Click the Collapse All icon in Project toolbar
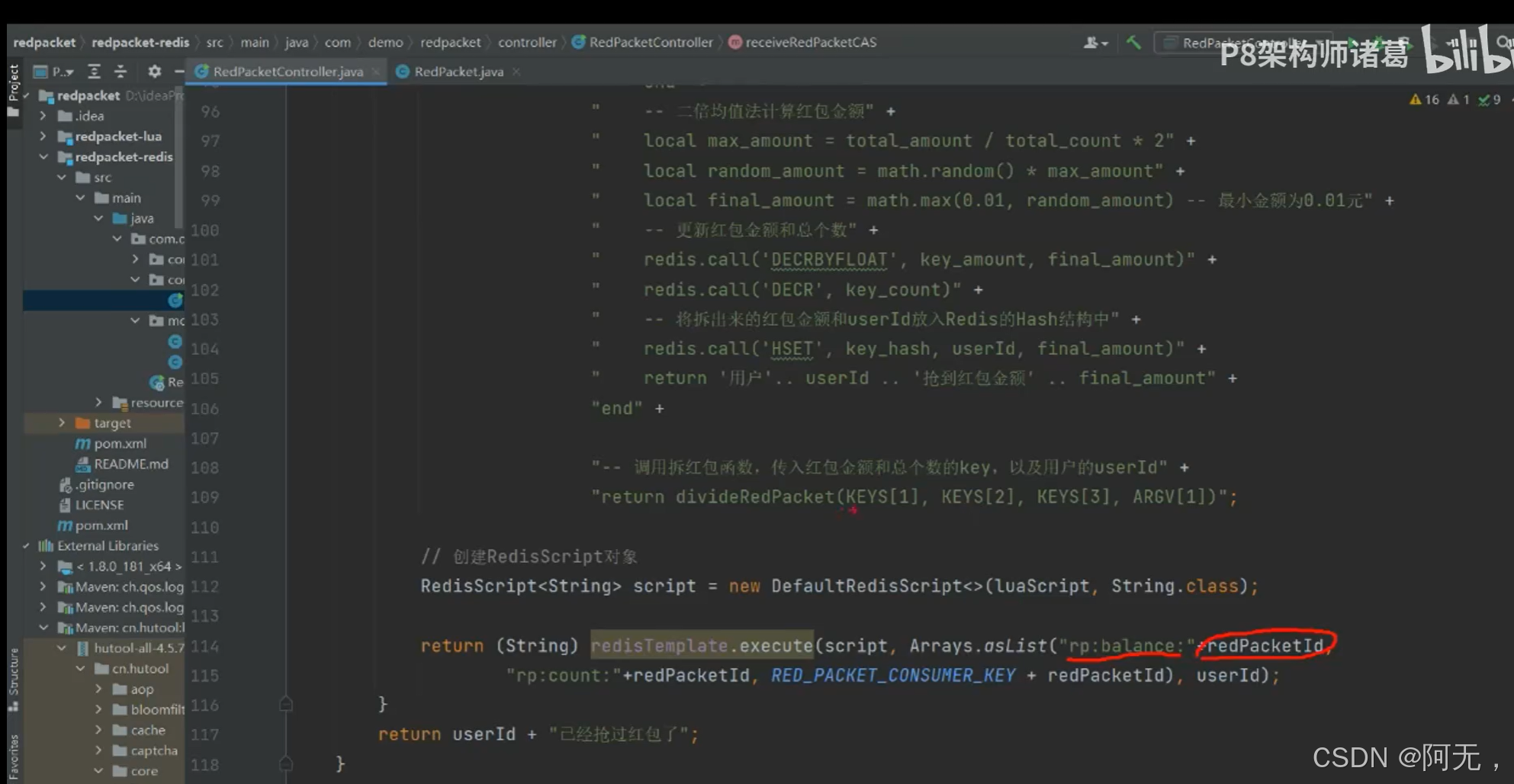The height and width of the screenshot is (784, 1514). [x=121, y=72]
